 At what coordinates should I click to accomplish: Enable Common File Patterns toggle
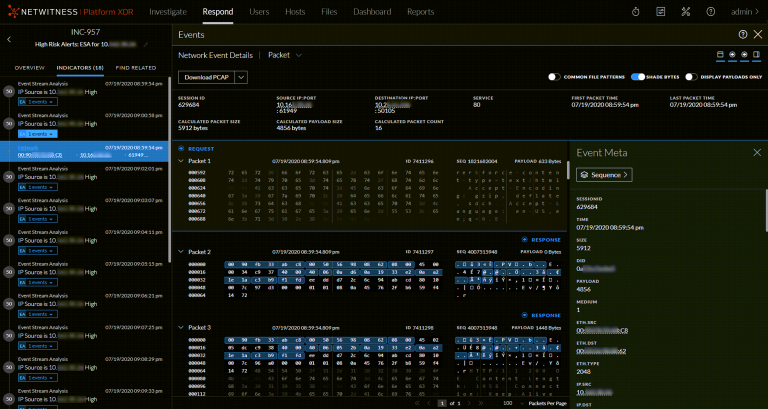(x=553, y=77)
